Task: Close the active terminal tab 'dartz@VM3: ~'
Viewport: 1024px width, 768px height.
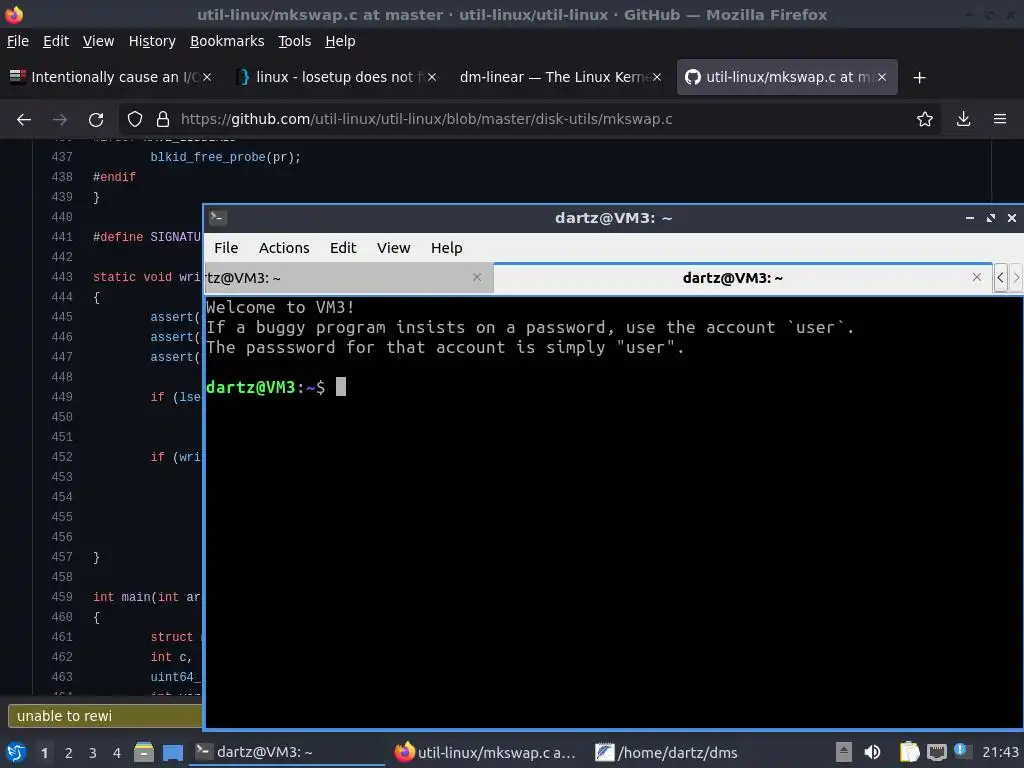Action: click(976, 278)
